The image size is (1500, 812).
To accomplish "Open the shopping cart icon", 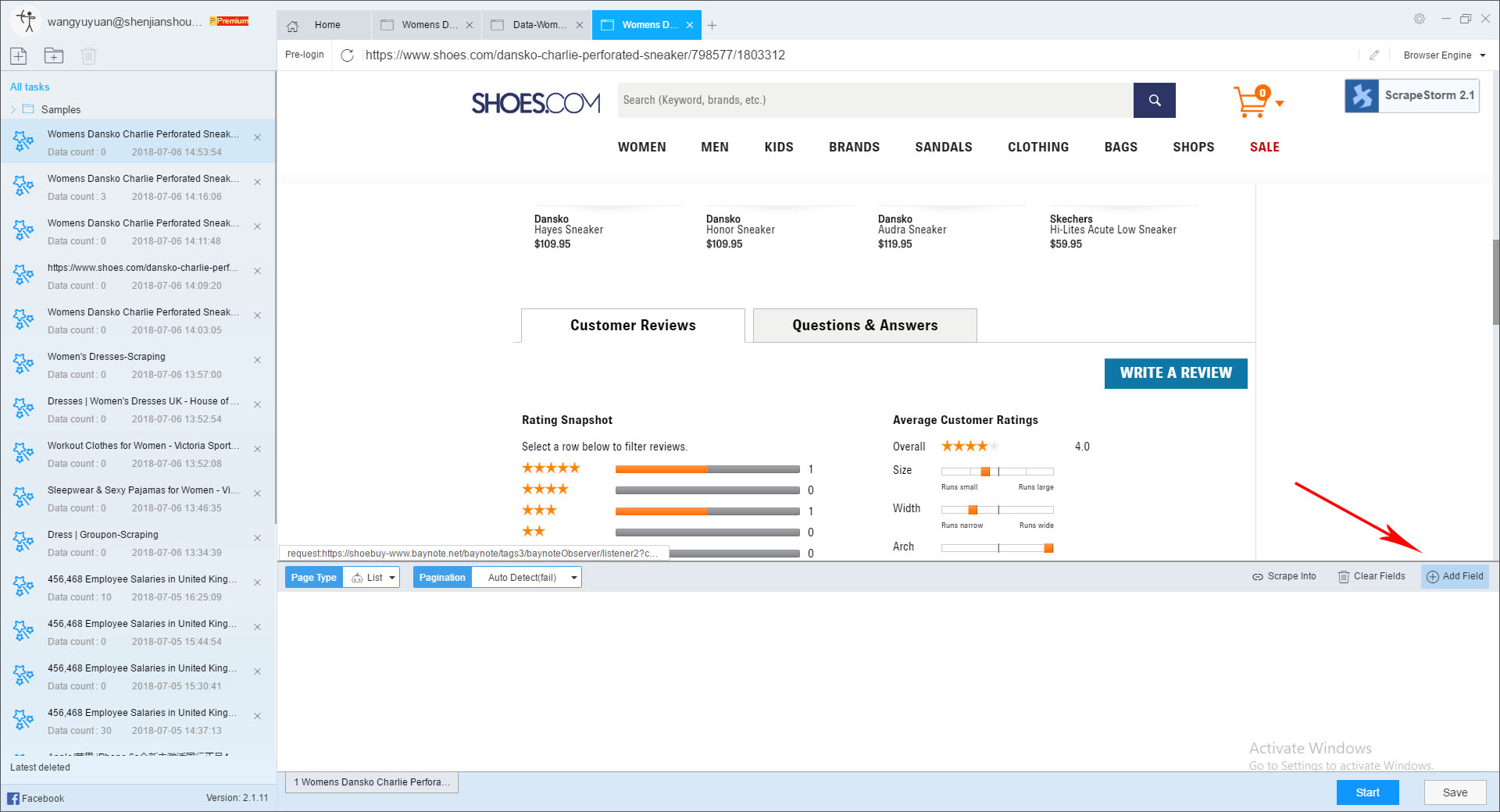I will pyautogui.click(x=1251, y=101).
